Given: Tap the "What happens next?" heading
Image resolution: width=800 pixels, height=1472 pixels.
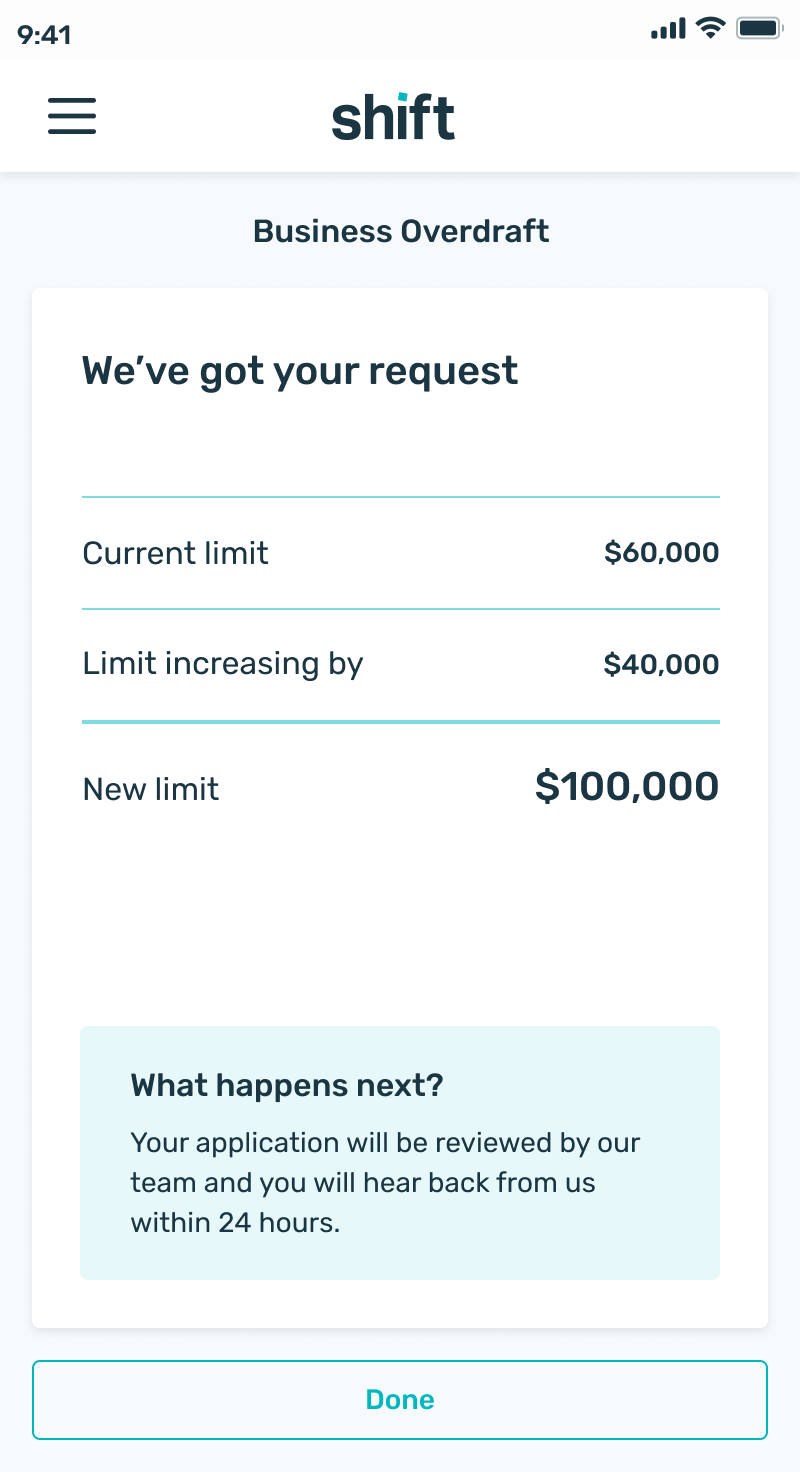Looking at the screenshot, I should 287,1085.
